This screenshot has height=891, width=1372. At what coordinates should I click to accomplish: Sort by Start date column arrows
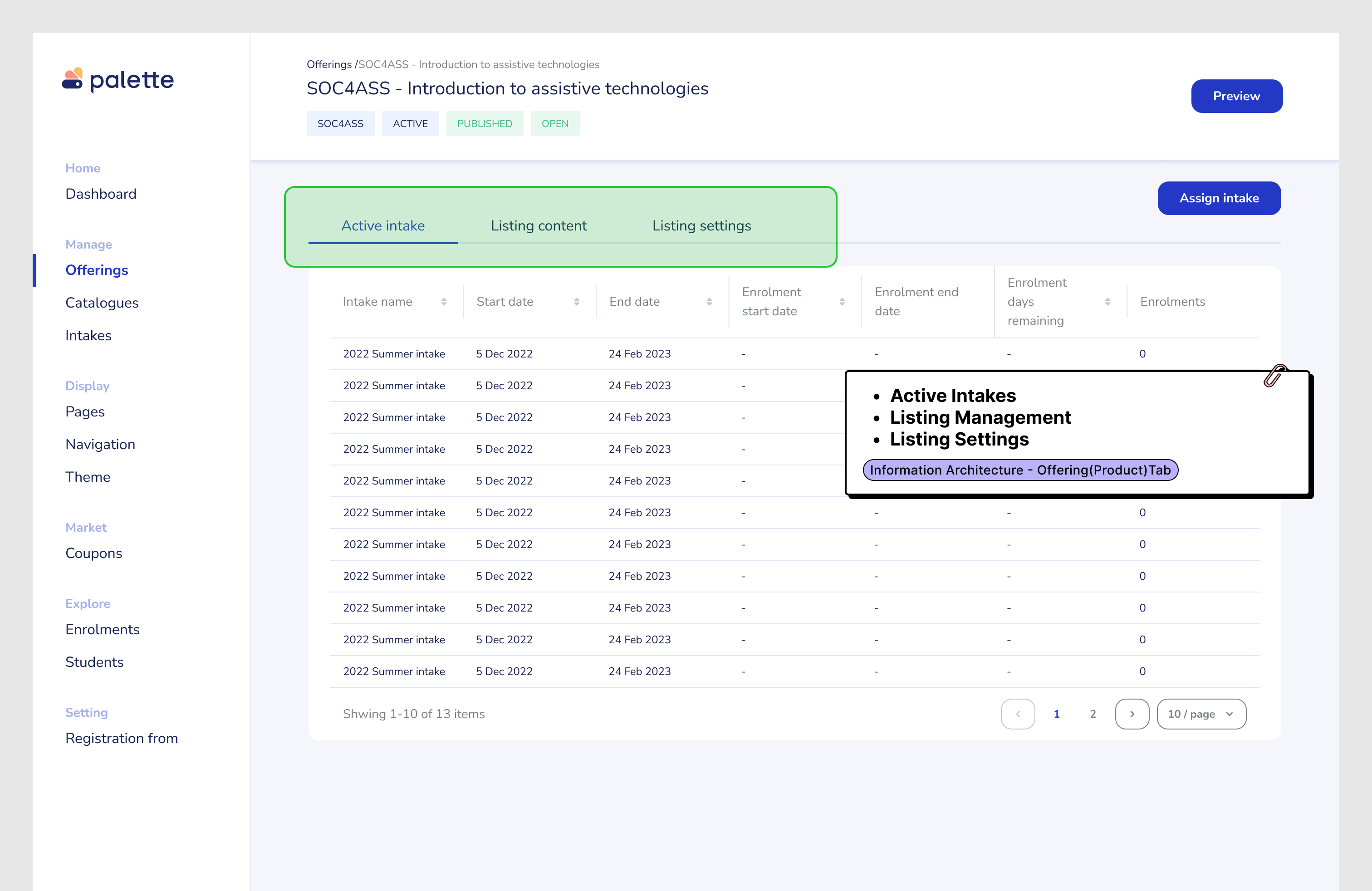click(x=577, y=302)
